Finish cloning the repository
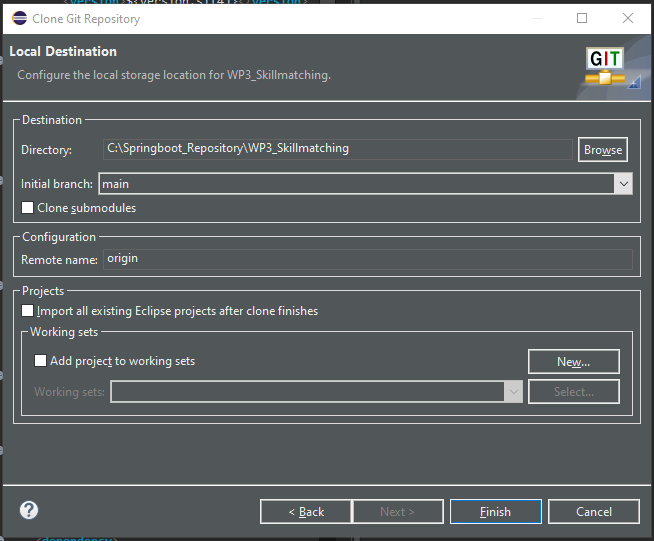The height and width of the screenshot is (541, 654). 496,511
